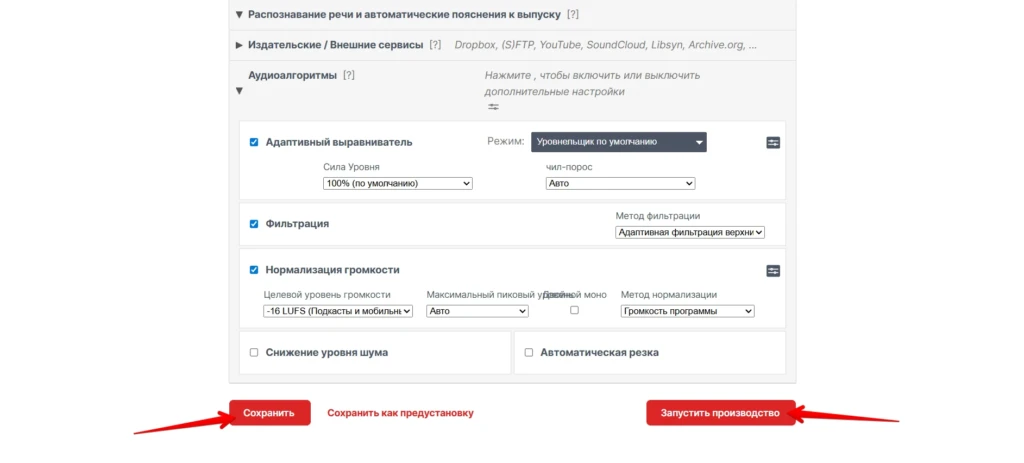This screenshot has width=1024, height=463.
Task: Open Режим dropdown Уровнельщик по умолчанию
Action: [618, 142]
